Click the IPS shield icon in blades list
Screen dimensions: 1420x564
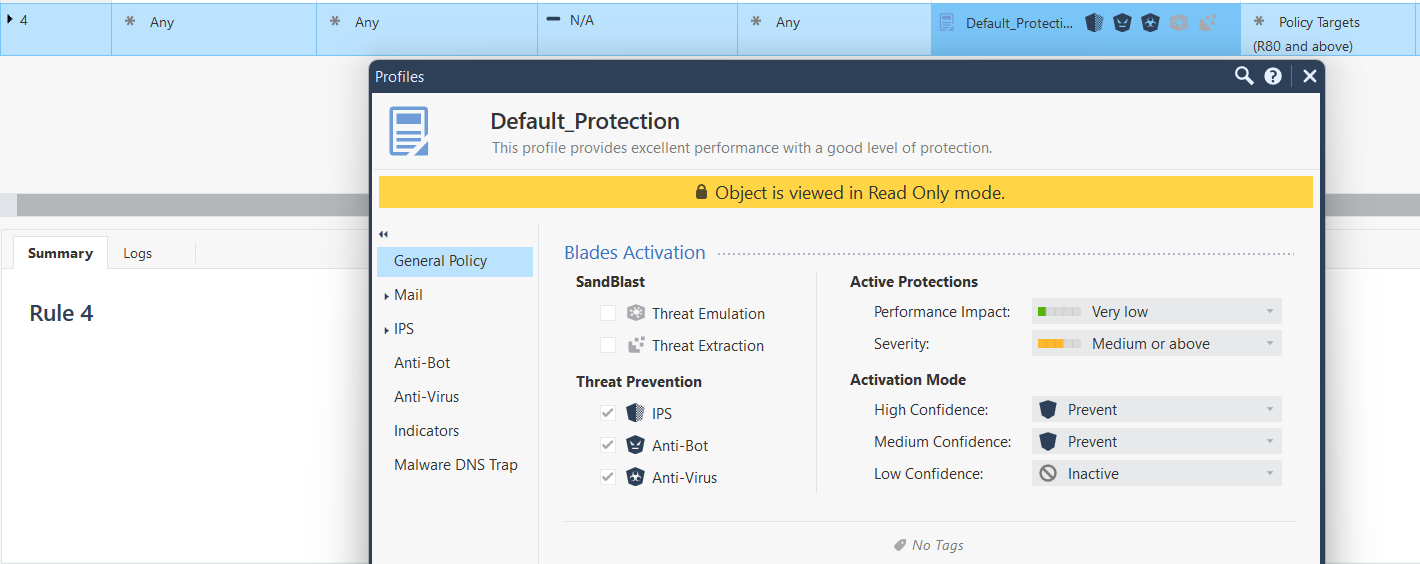[x=635, y=413]
